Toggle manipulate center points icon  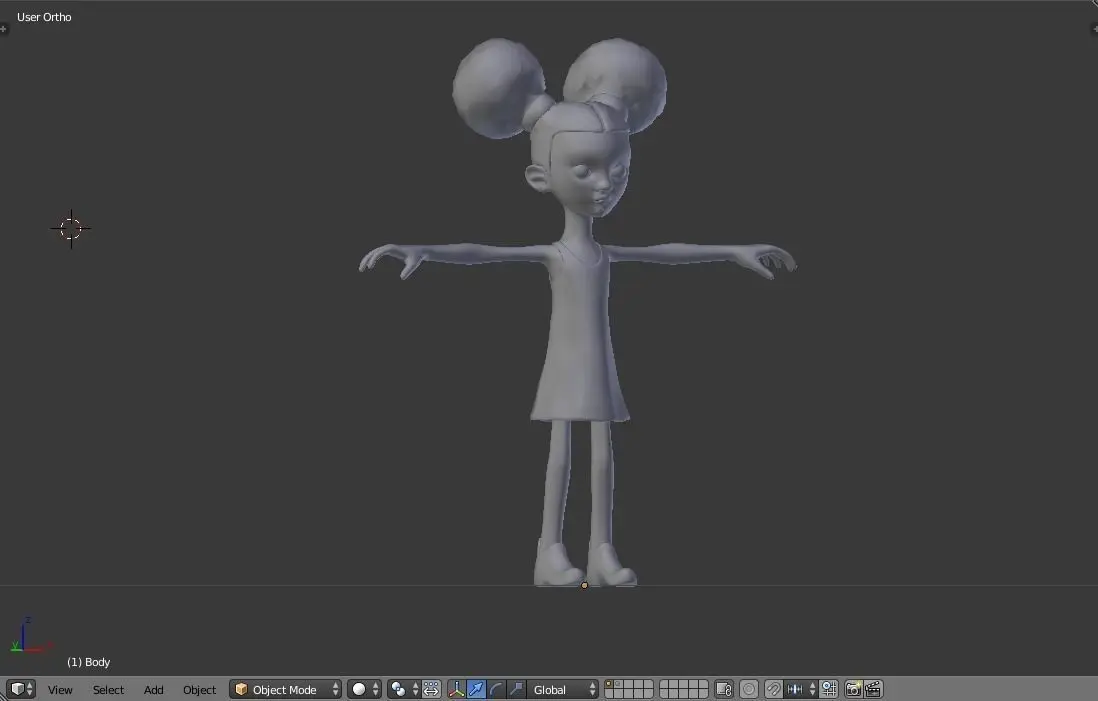[431, 689]
